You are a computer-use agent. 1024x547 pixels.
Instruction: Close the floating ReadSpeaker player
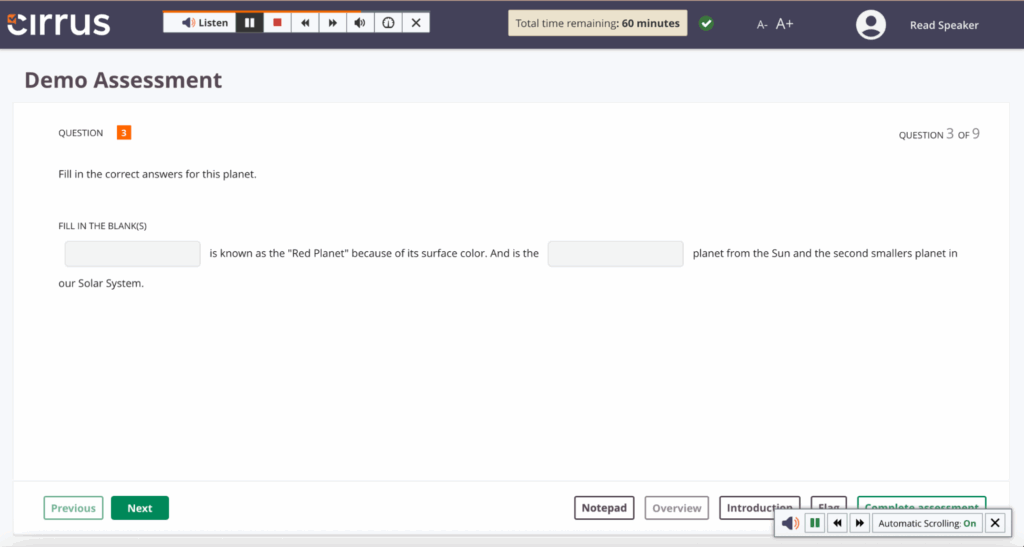point(995,523)
